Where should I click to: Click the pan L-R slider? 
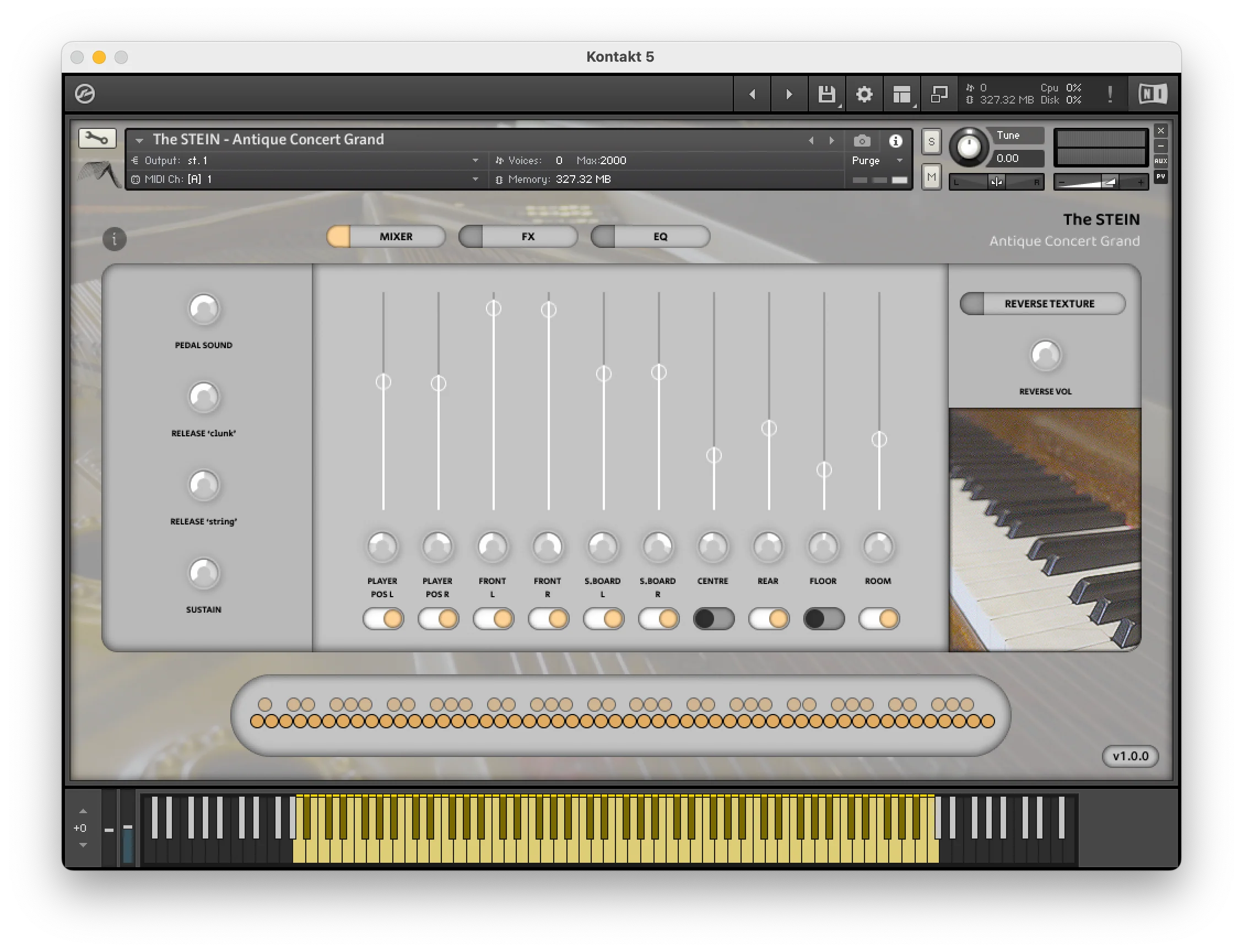pyautogui.click(x=997, y=181)
